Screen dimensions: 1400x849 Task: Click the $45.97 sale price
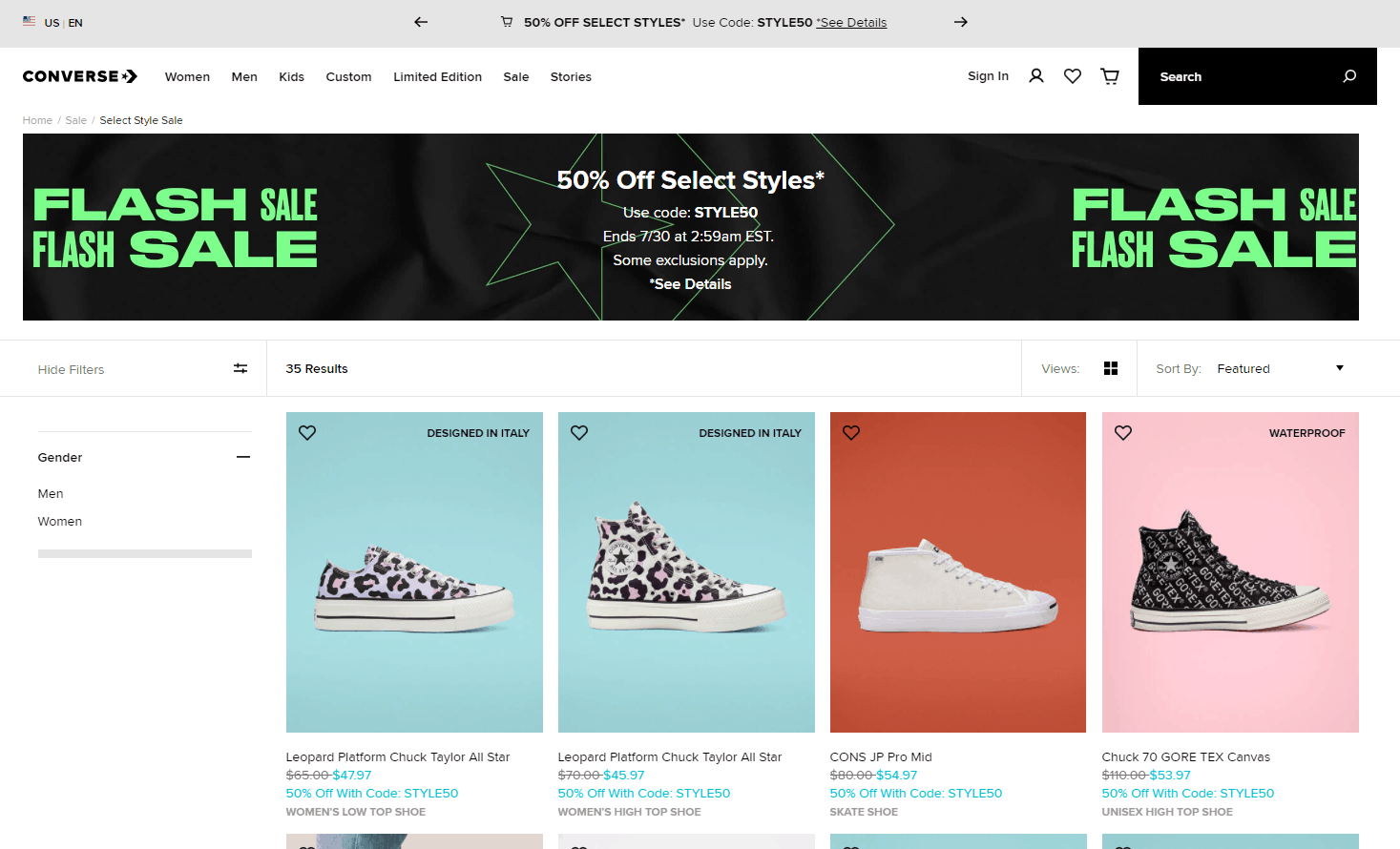click(624, 775)
